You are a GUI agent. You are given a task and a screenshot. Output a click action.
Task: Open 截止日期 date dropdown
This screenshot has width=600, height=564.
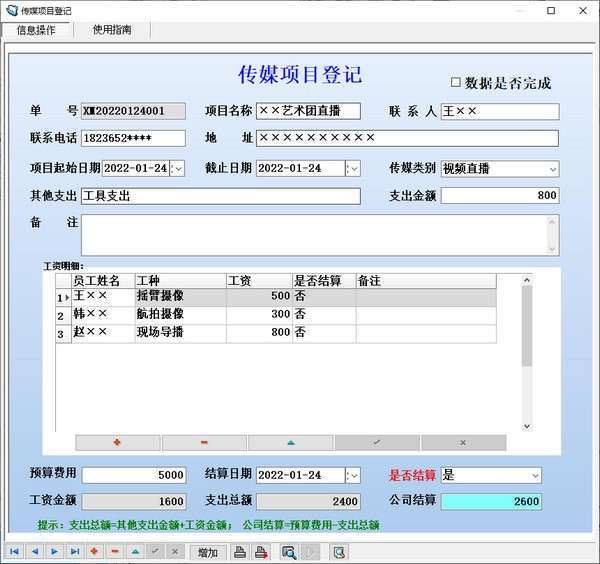[x=353, y=168]
